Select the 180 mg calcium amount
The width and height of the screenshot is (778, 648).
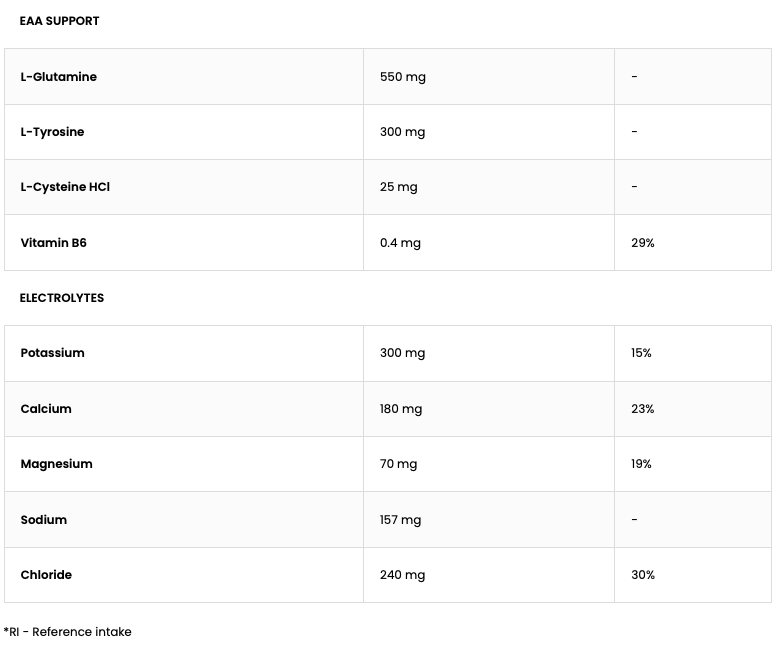[401, 409]
